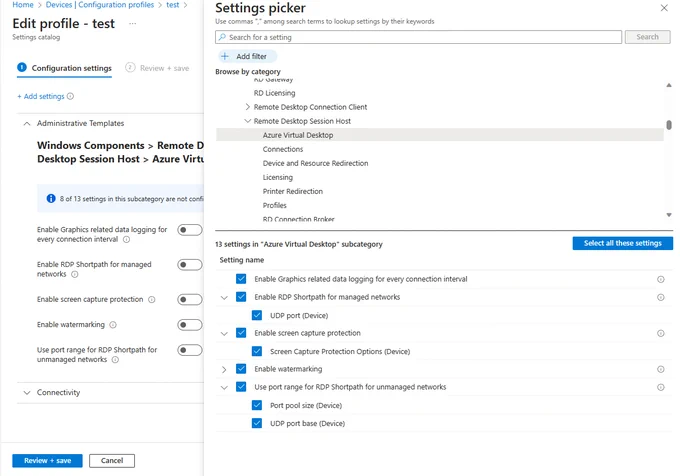
Task: Select Device and Resource Redirection category
Action: [315, 163]
